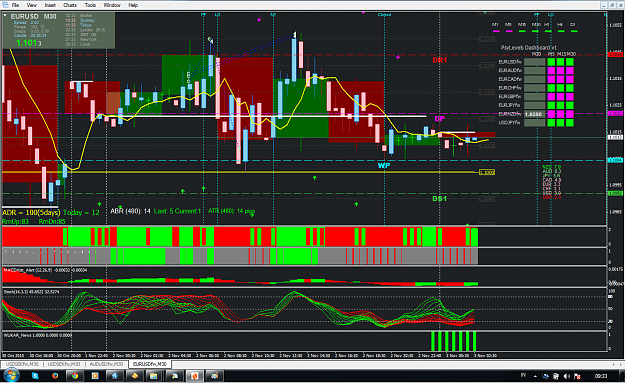
Task: Click the cyan WP weekly pivot label
Action: click(384, 165)
